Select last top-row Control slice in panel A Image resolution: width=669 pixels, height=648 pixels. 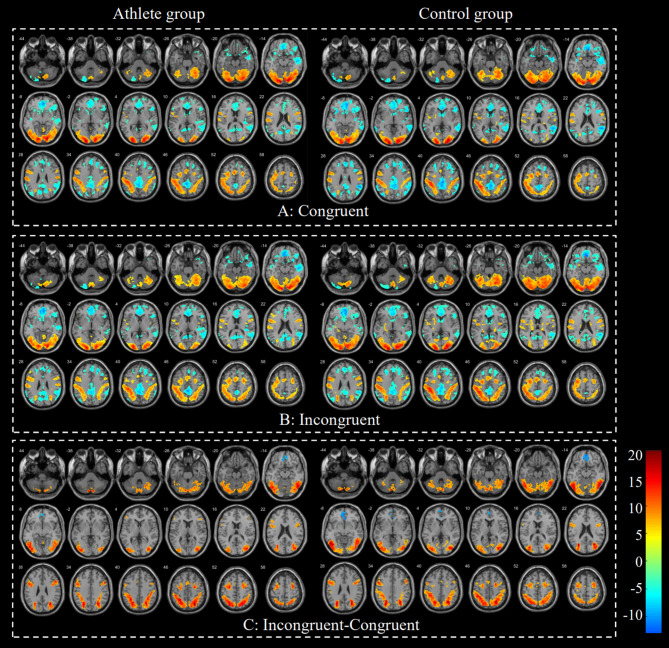(x=588, y=60)
